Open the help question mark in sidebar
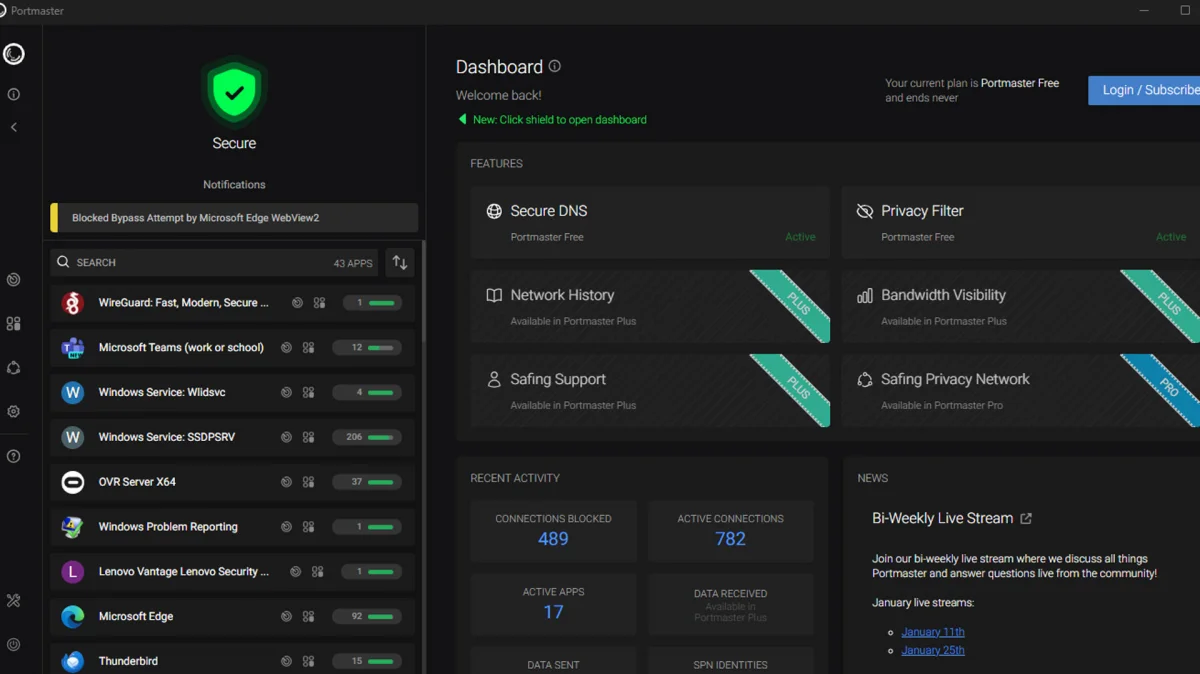This screenshot has height=674, width=1200. [x=14, y=456]
